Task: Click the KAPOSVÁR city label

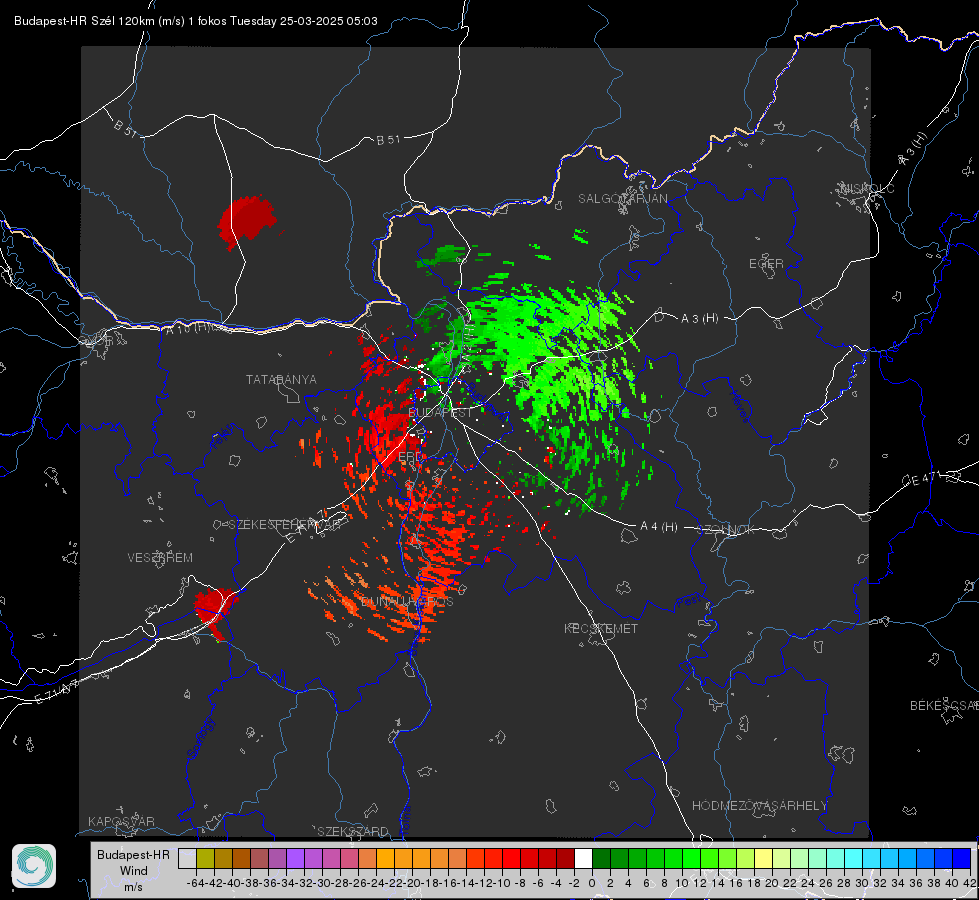Action: (x=121, y=821)
